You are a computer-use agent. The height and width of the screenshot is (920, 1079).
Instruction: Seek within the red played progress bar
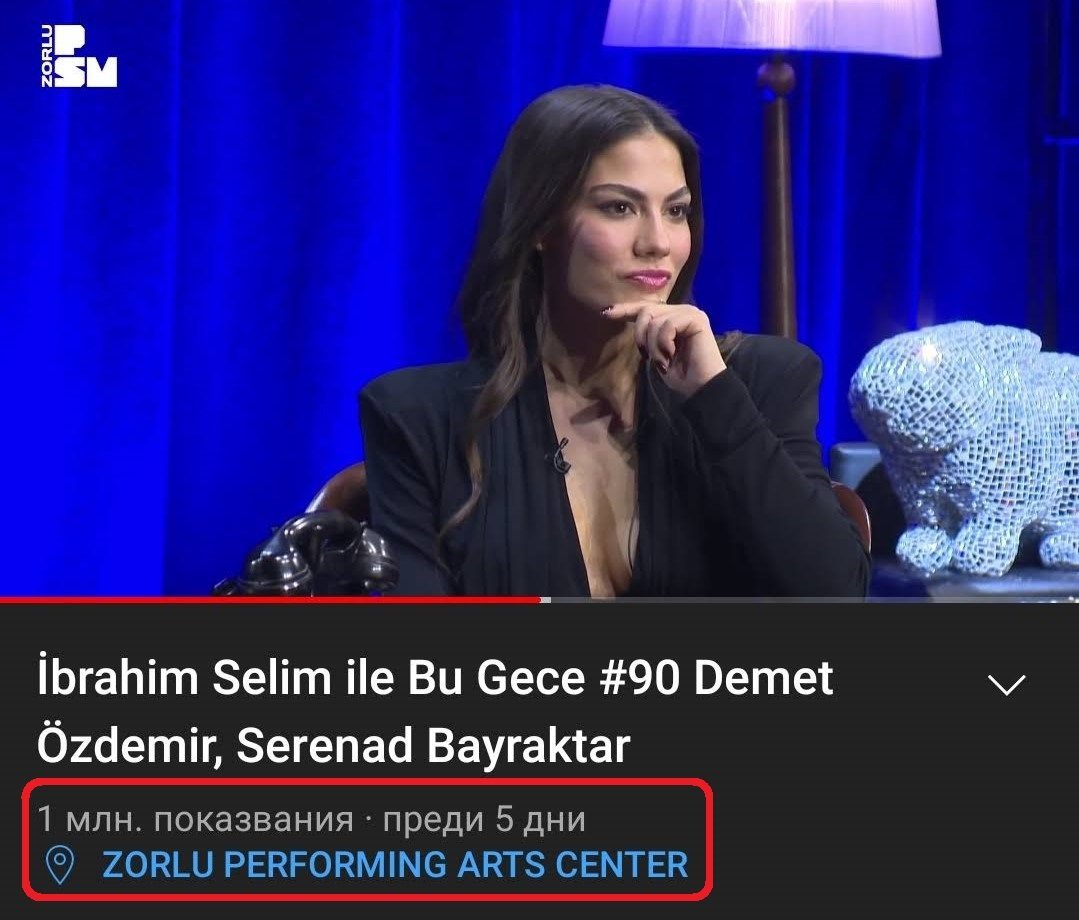pyautogui.click(x=270, y=600)
